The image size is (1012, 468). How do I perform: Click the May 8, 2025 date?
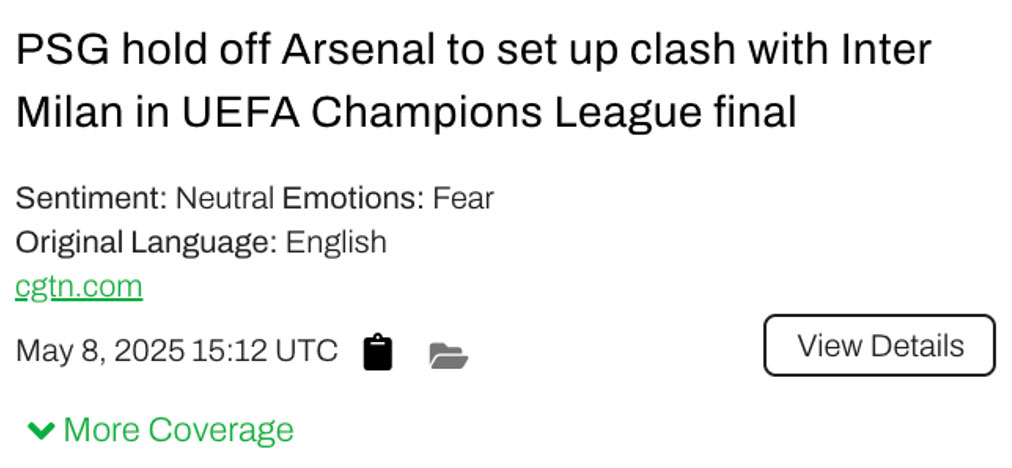point(100,351)
